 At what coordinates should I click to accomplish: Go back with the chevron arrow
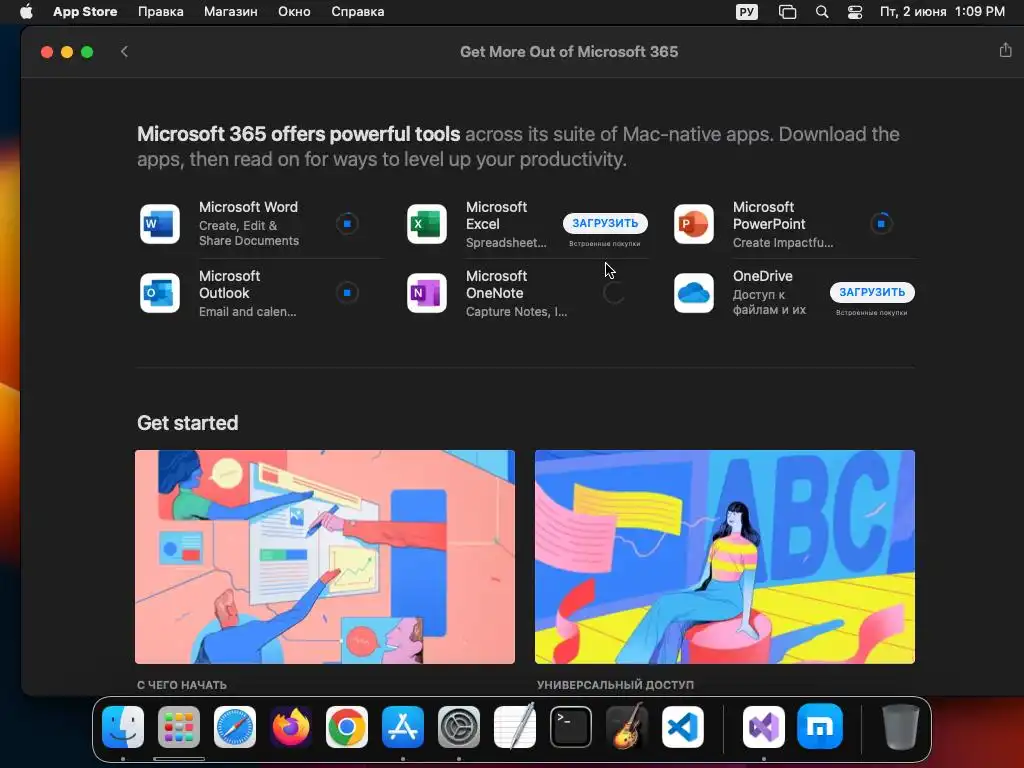[124, 52]
